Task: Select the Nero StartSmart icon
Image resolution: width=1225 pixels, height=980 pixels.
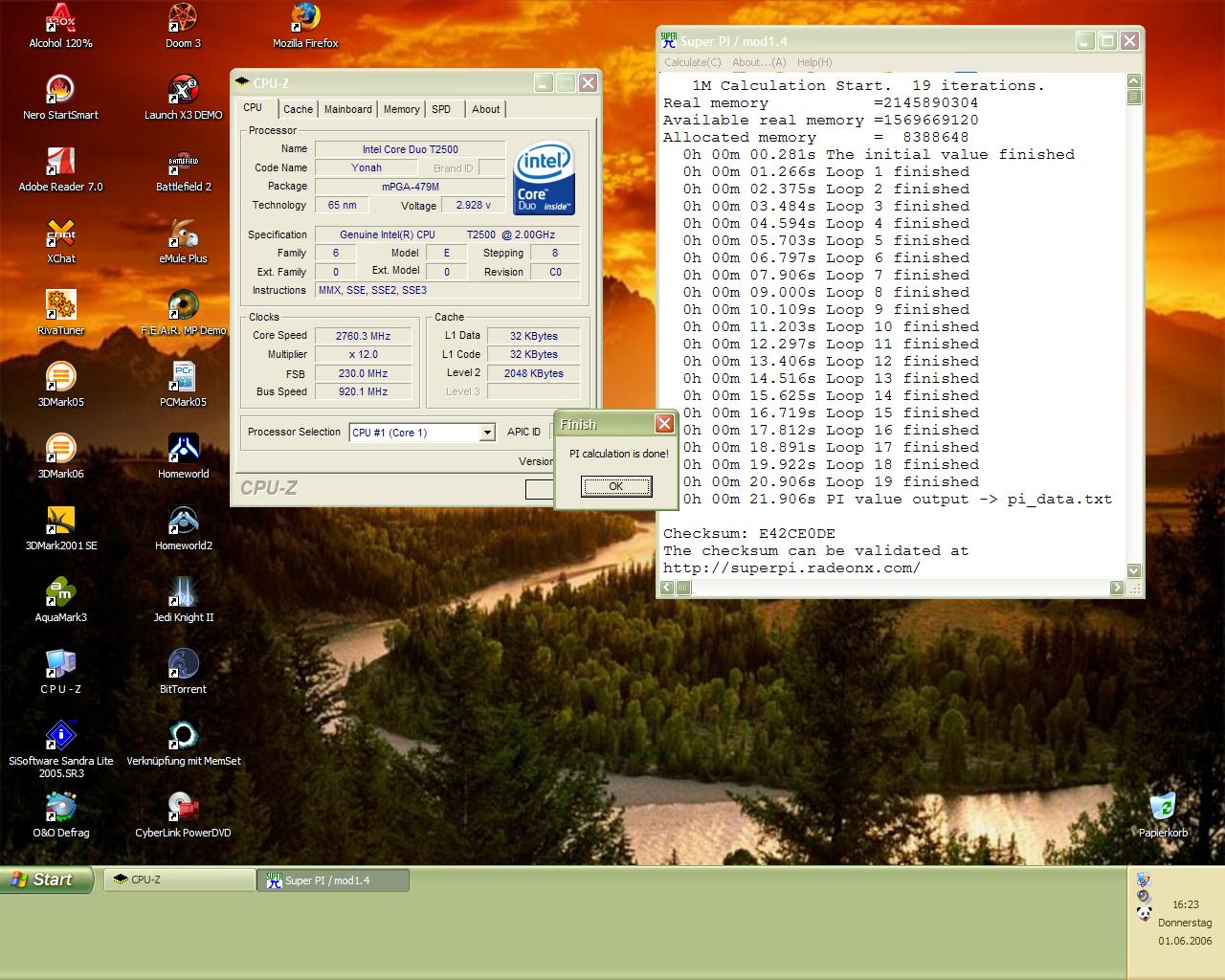Action: point(61,91)
